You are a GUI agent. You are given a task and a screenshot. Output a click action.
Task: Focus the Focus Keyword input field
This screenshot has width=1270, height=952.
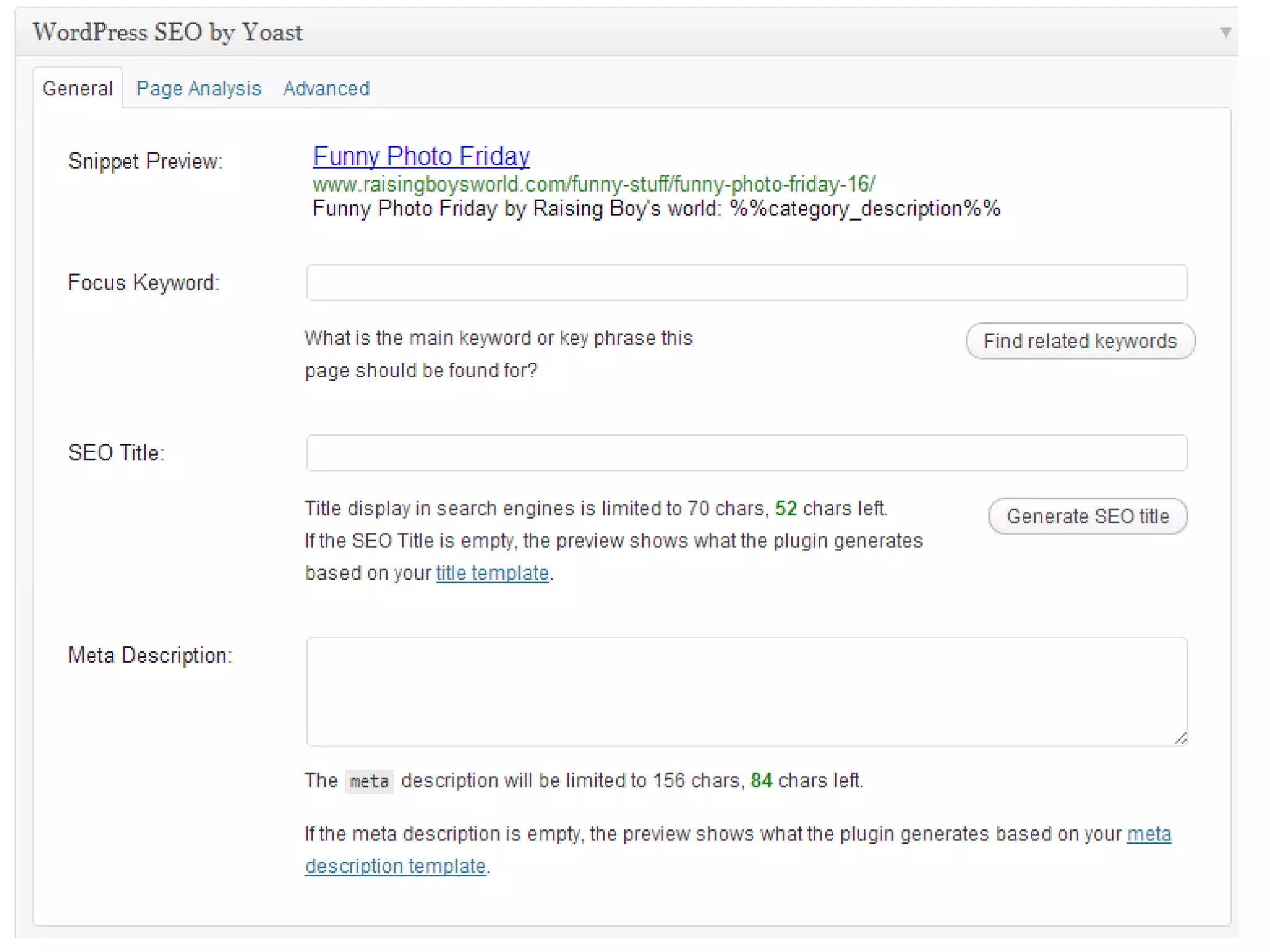click(747, 283)
